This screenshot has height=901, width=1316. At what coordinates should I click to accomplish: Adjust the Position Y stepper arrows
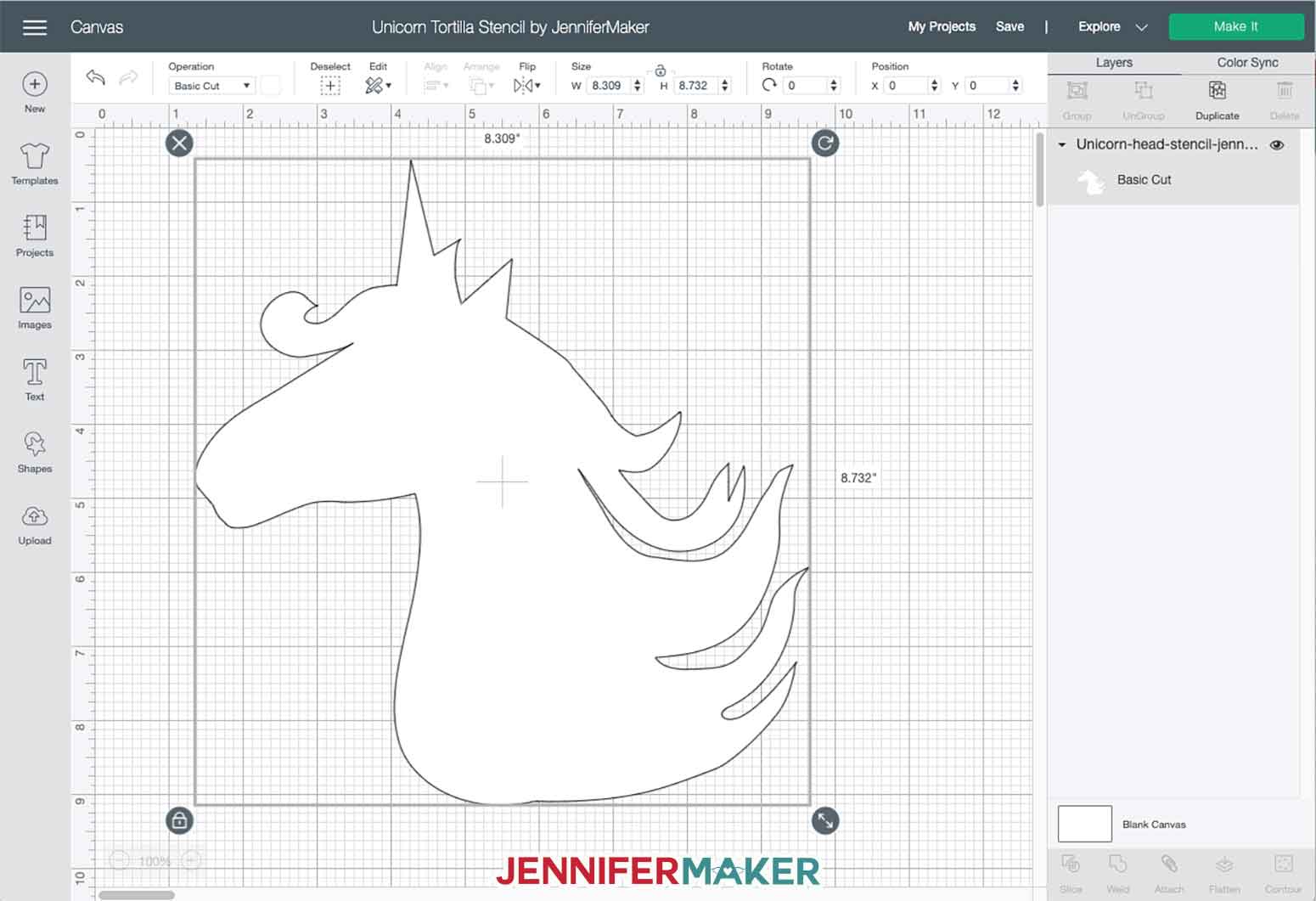point(1015,86)
